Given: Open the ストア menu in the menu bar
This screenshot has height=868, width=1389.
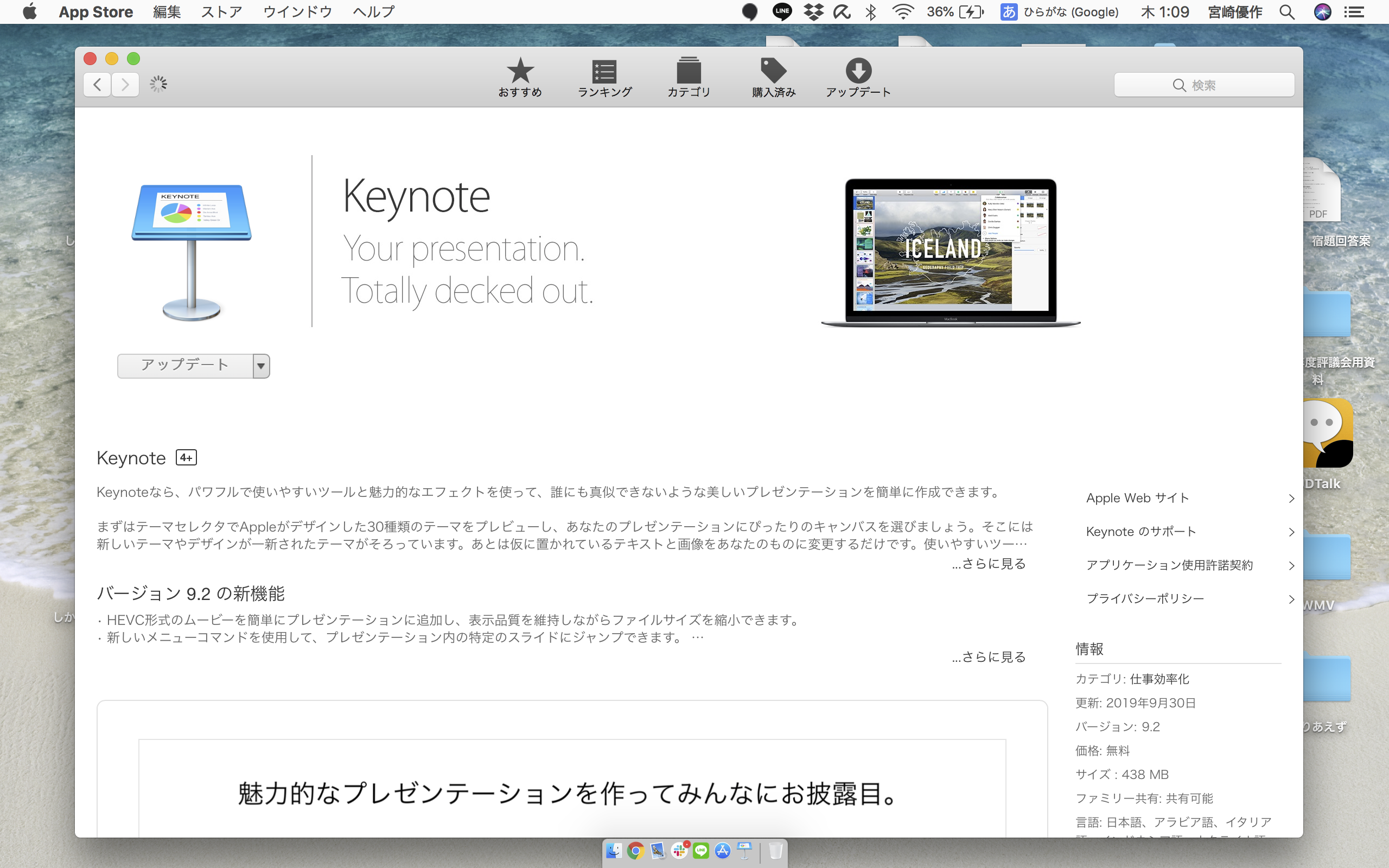Looking at the screenshot, I should [x=221, y=12].
